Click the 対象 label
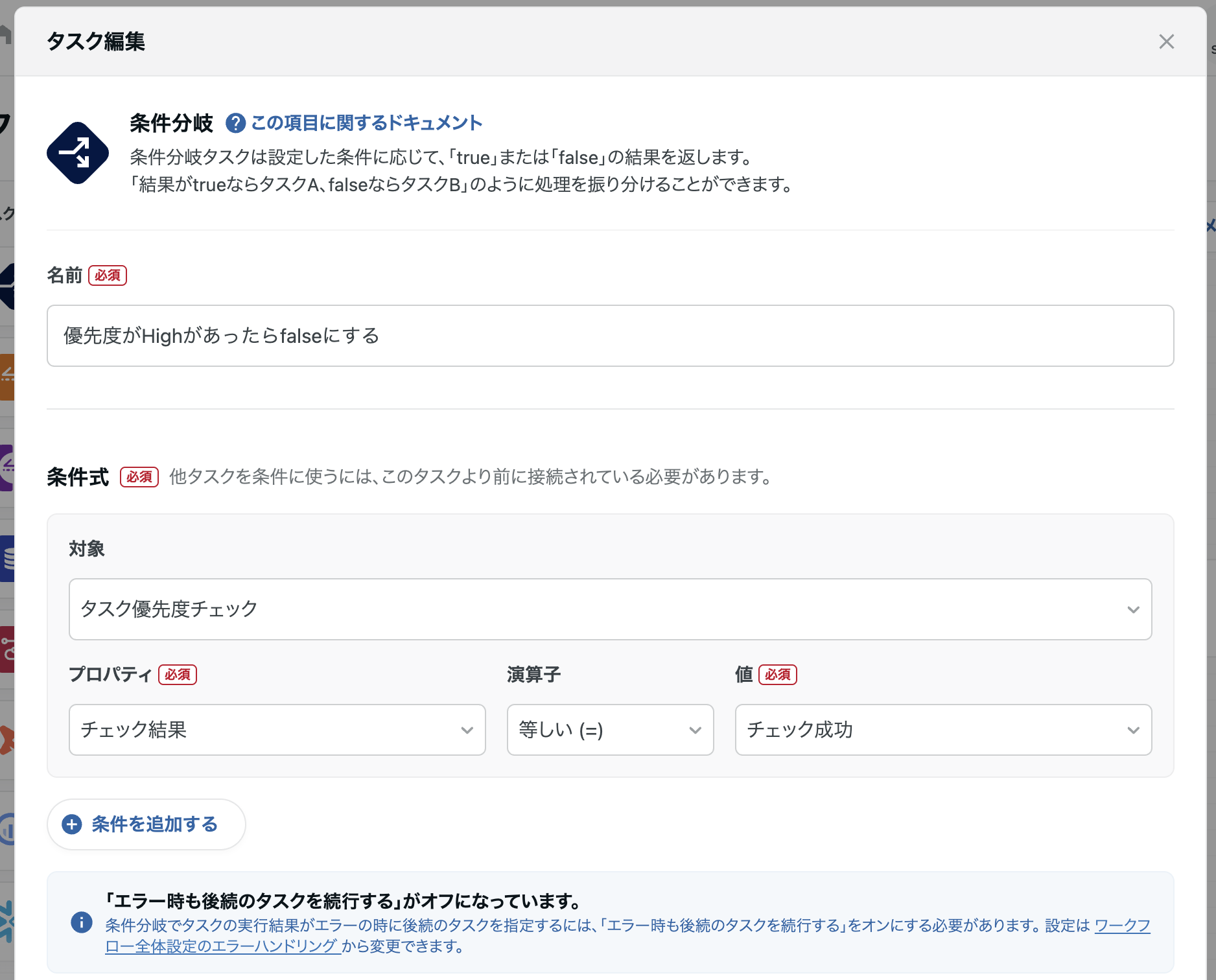 87,549
